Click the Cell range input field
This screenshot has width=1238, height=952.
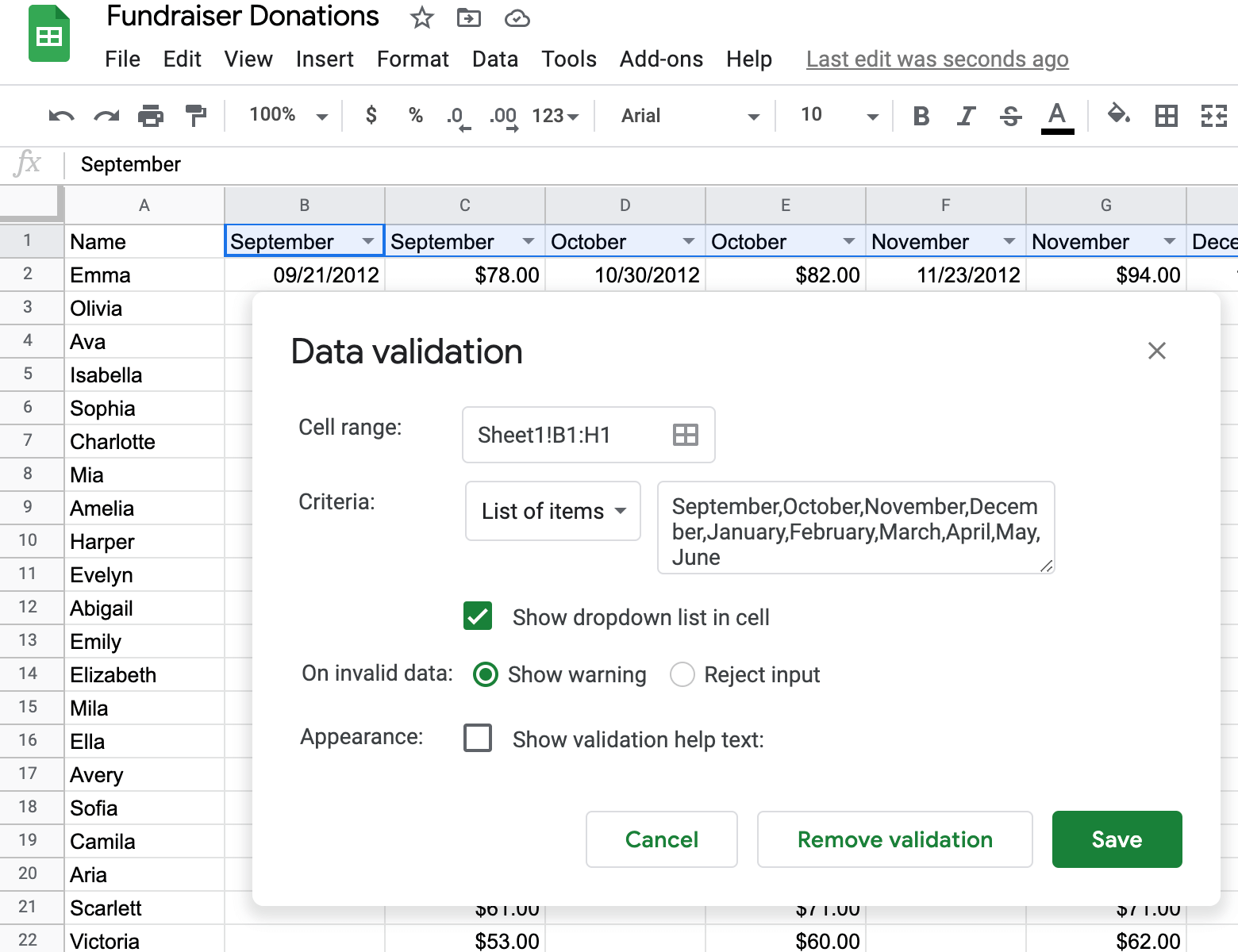(x=571, y=434)
